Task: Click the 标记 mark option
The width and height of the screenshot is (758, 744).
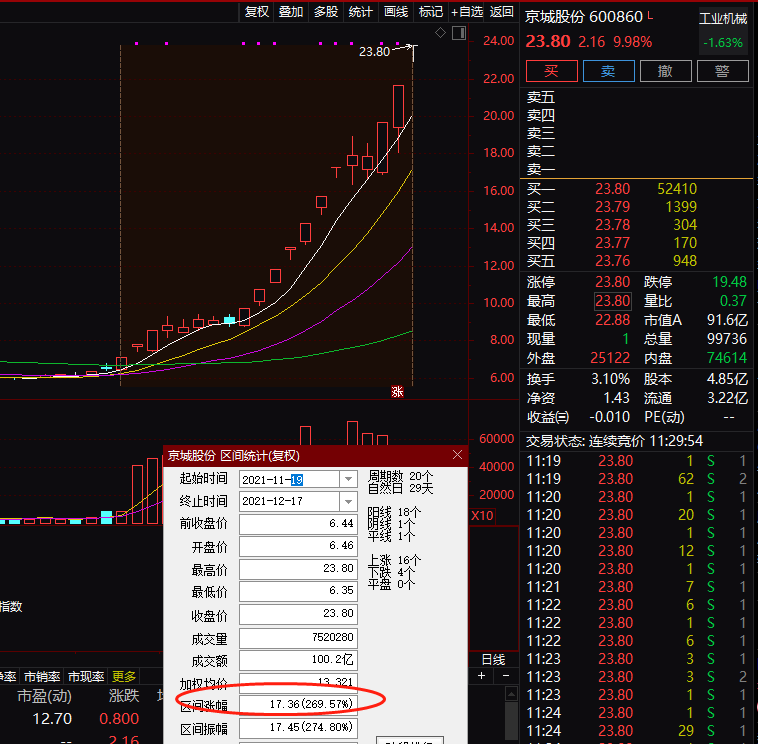Action: pyautogui.click(x=431, y=12)
